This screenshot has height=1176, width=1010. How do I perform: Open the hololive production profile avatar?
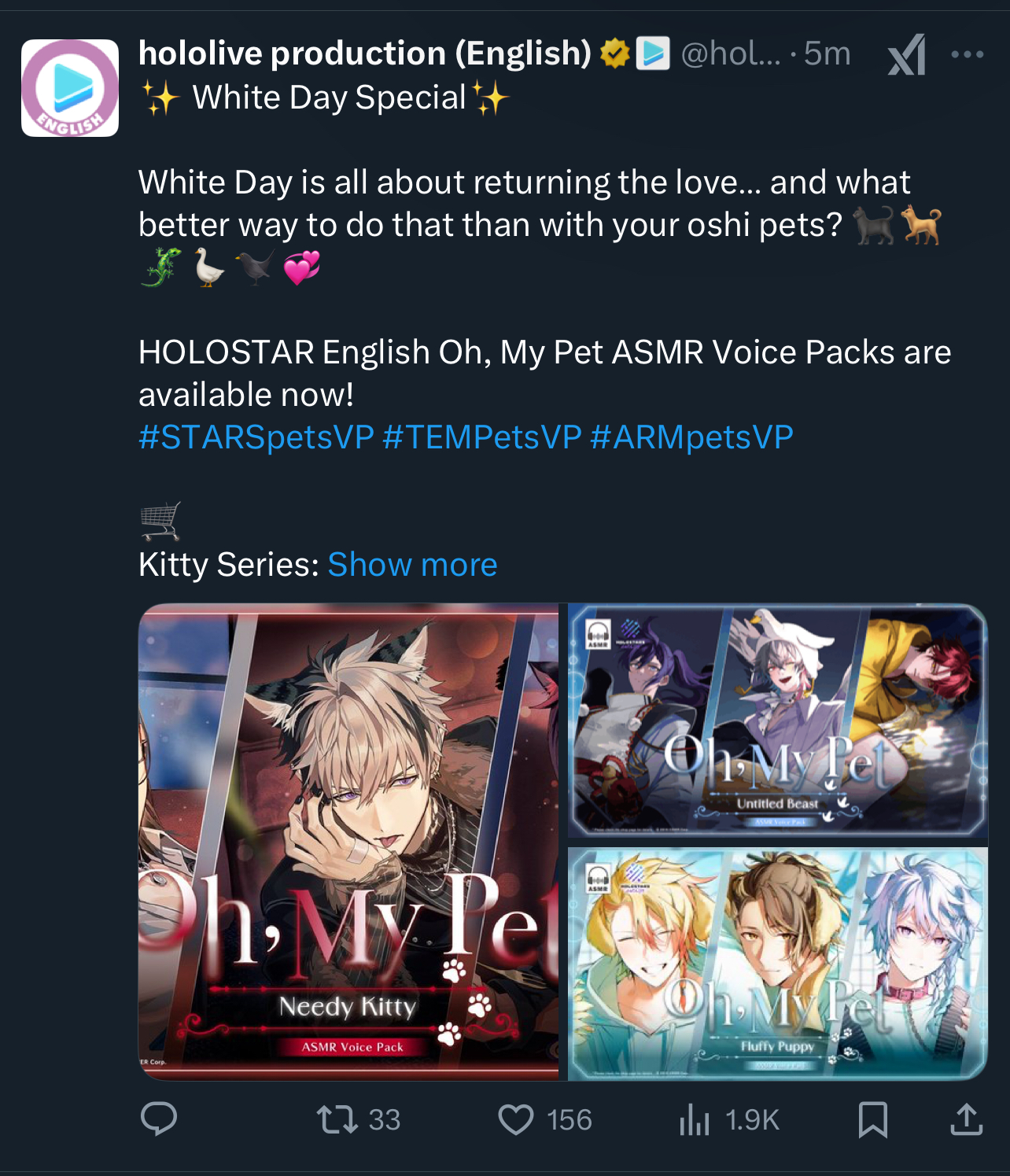click(x=70, y=88)
